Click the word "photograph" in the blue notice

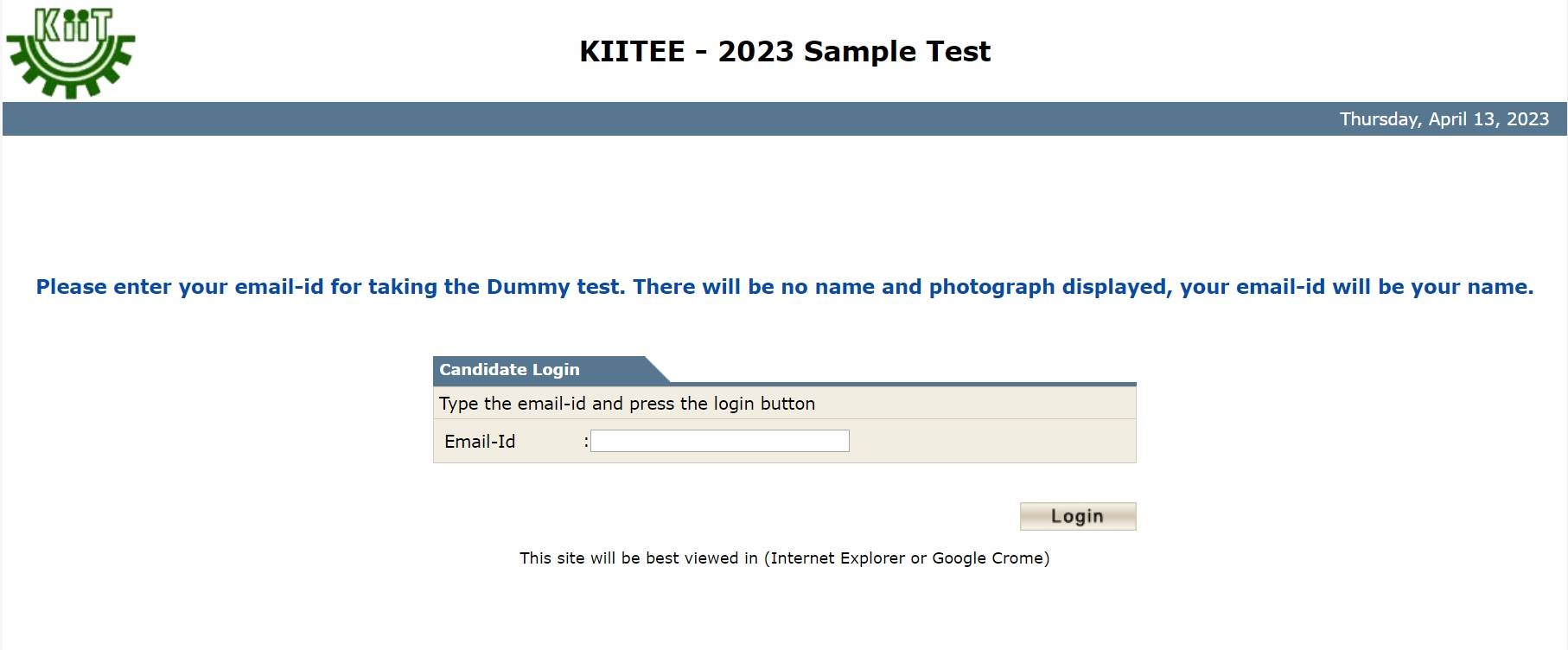pos(991,287)
